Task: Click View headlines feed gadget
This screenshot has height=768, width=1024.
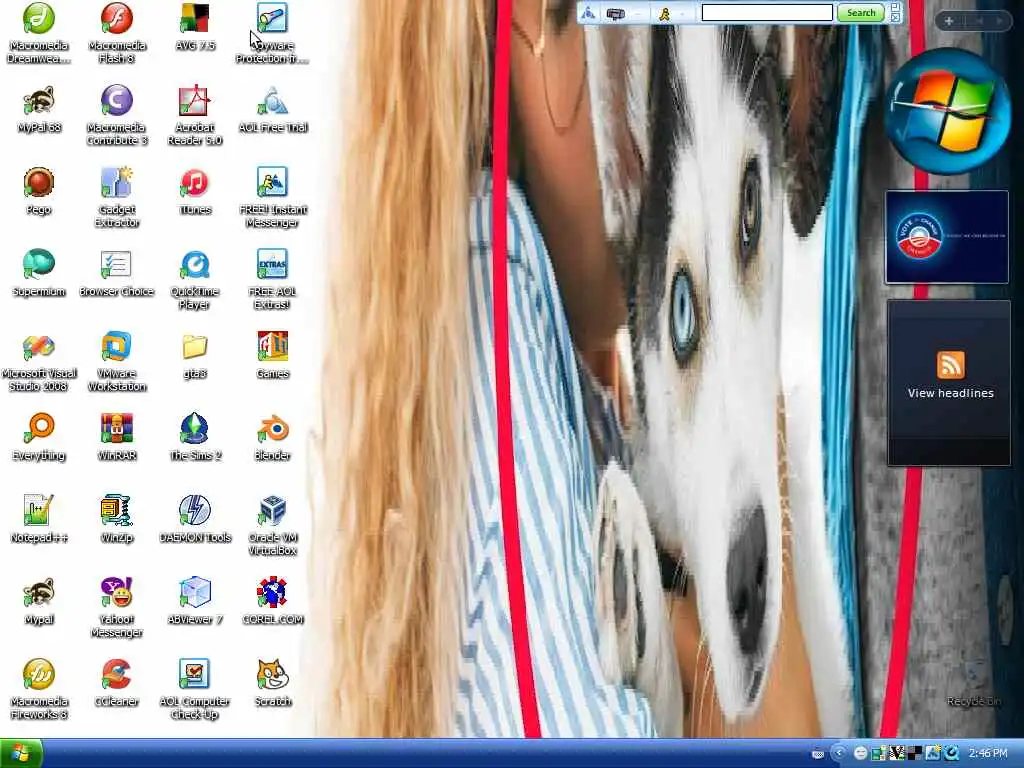Action: [950, 383]
